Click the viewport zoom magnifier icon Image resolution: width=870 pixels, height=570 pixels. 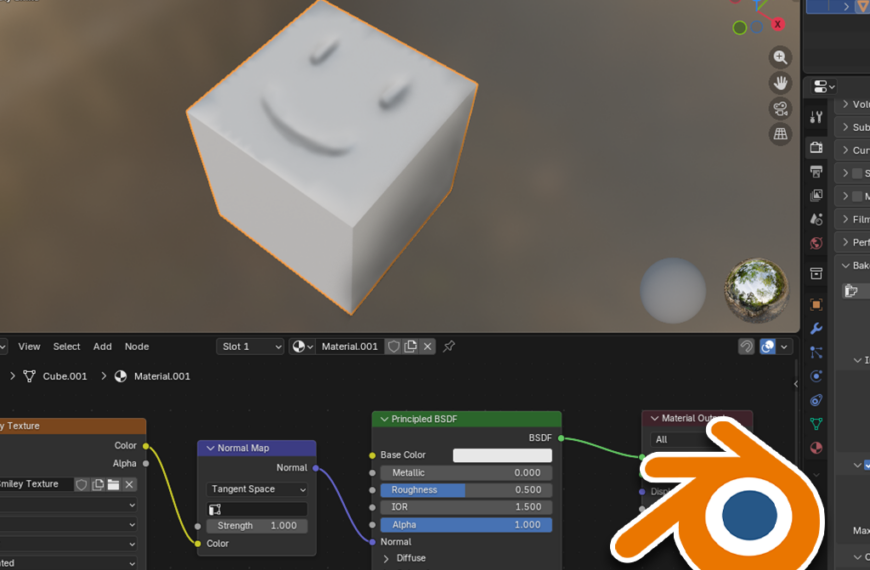click(780, 57)
